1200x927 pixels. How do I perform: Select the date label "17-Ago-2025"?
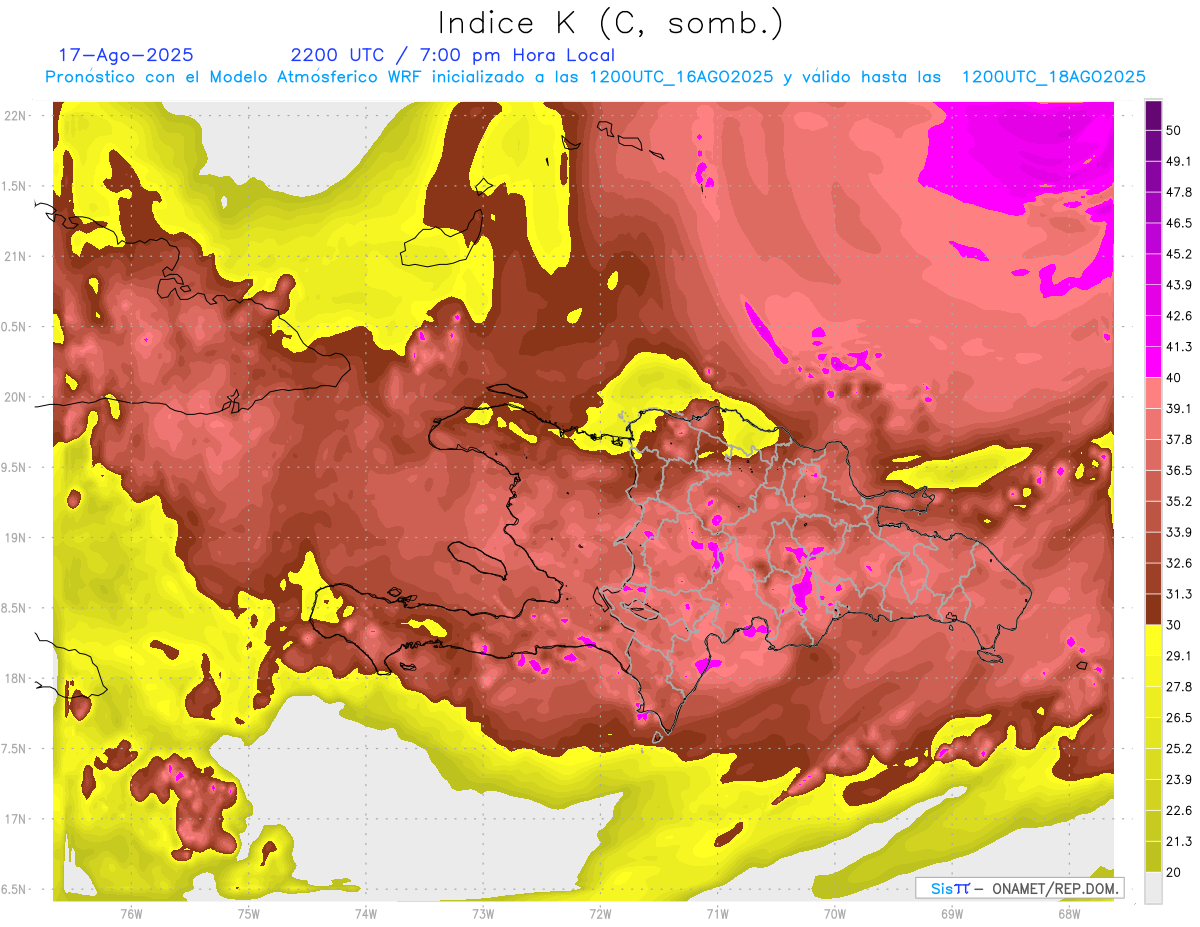[126, 55]
